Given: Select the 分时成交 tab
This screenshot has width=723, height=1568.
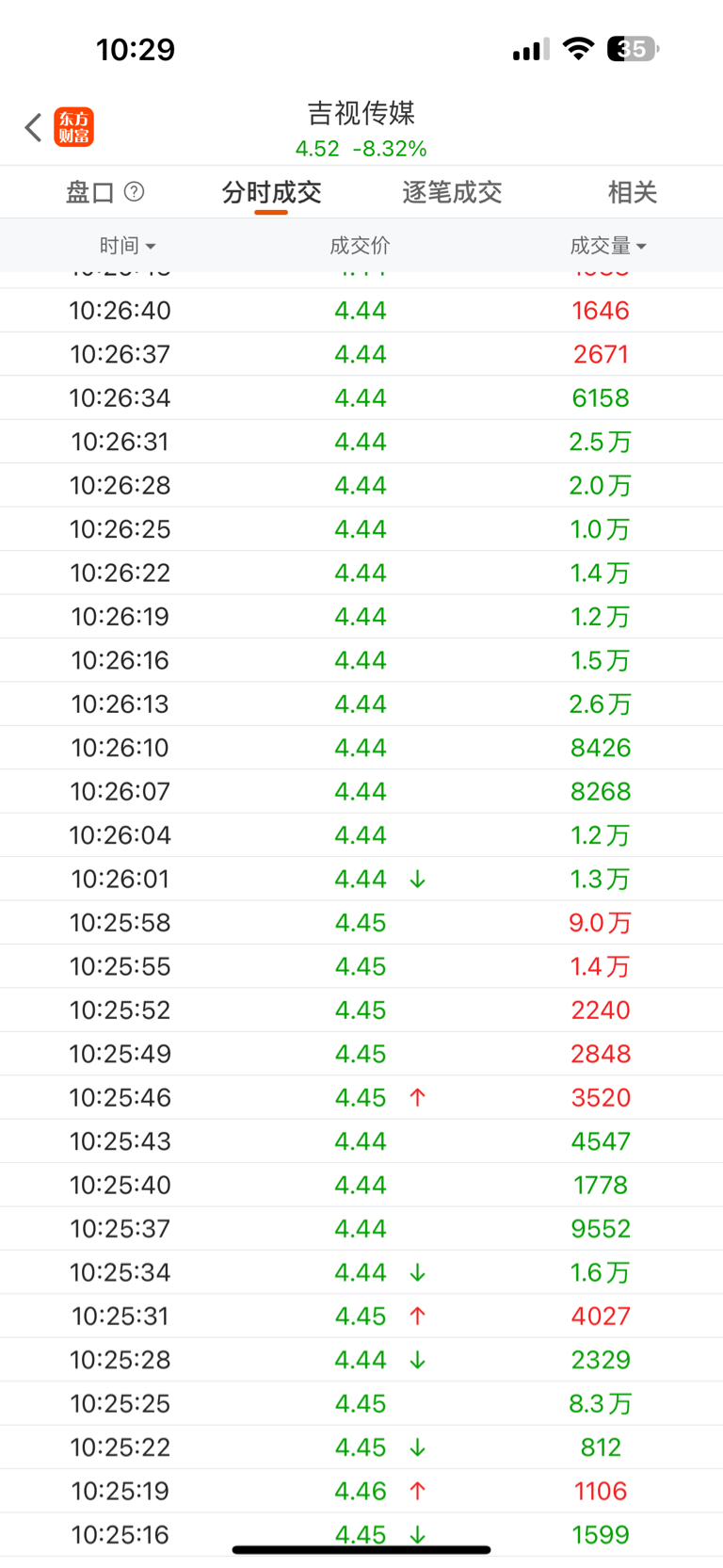Looking at the screenshot, I should pos(271,193).
